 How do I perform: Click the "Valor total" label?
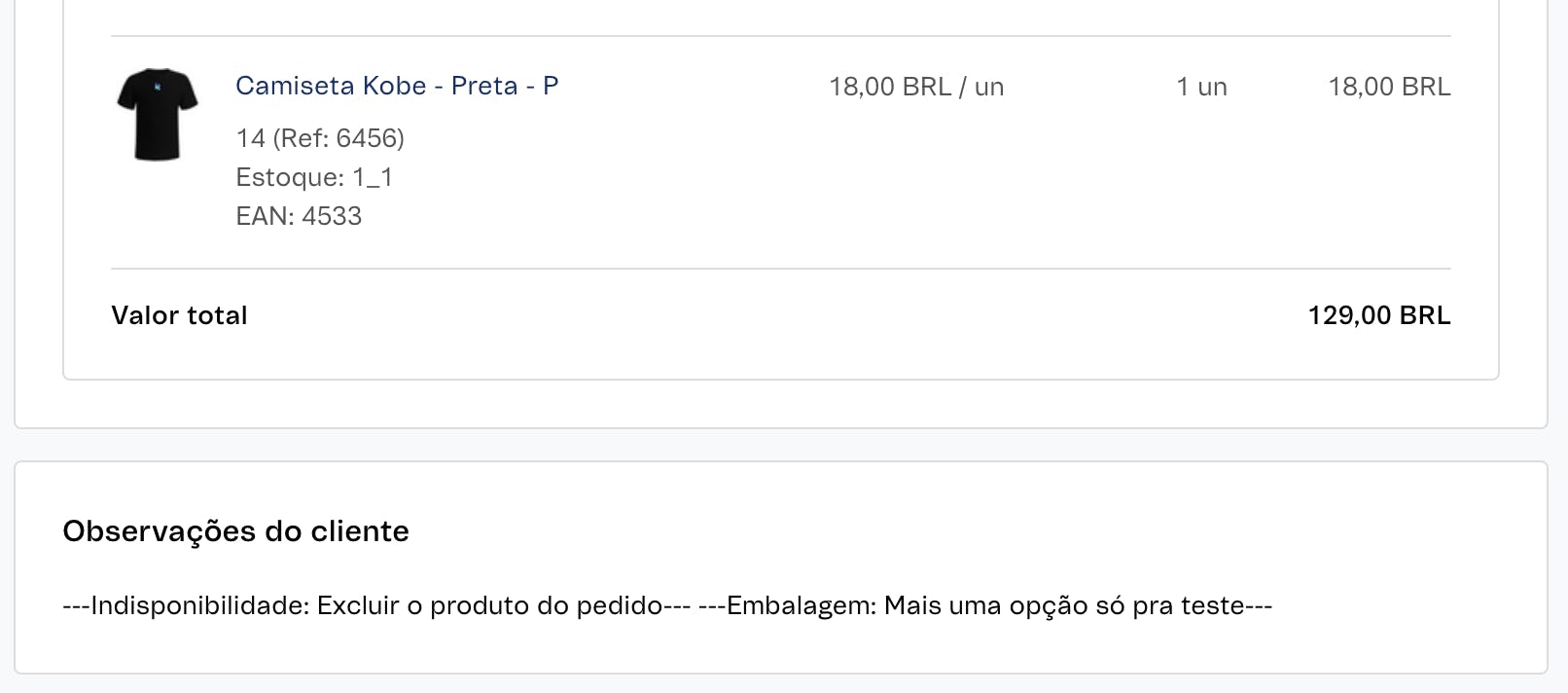pyautogui.click(x=179, y=314)
